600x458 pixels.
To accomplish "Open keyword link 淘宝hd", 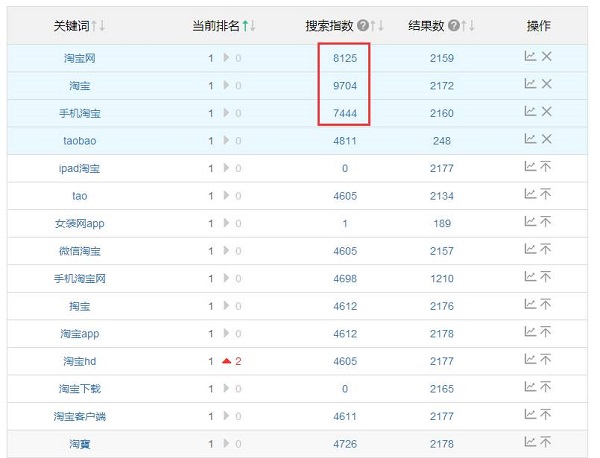I will pos(80,361).
